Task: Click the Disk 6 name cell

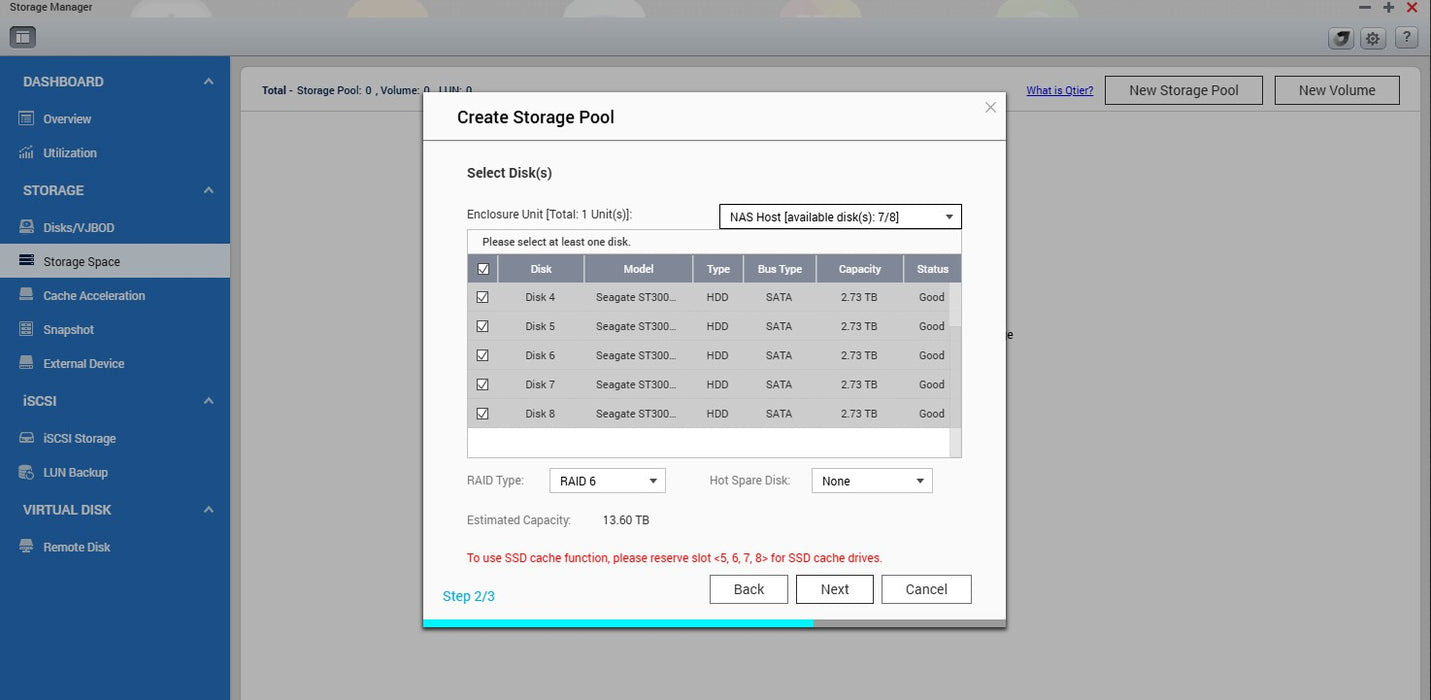Action: pyautogui.click(x=540, y=356)
